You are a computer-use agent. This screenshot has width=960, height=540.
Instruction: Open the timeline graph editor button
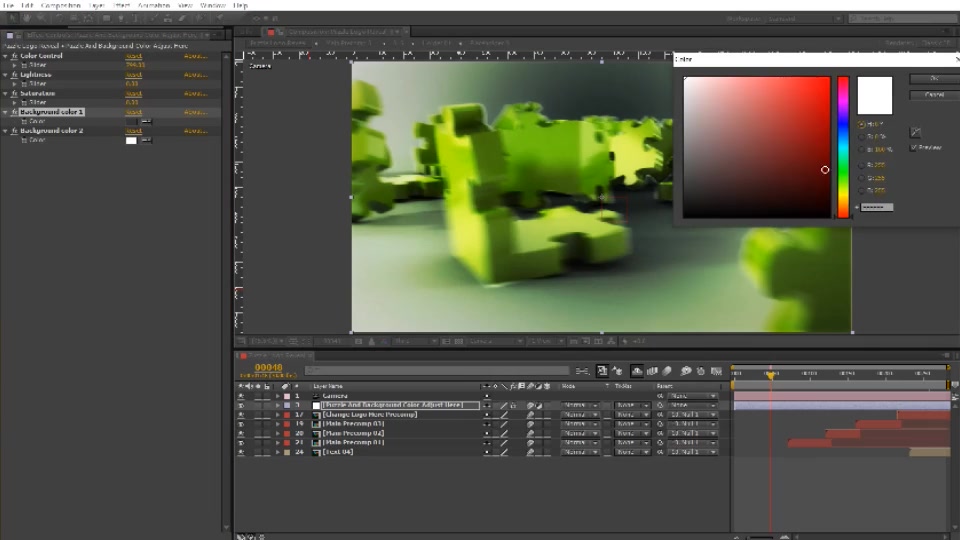pyautogui.click(x=716, y=371)
